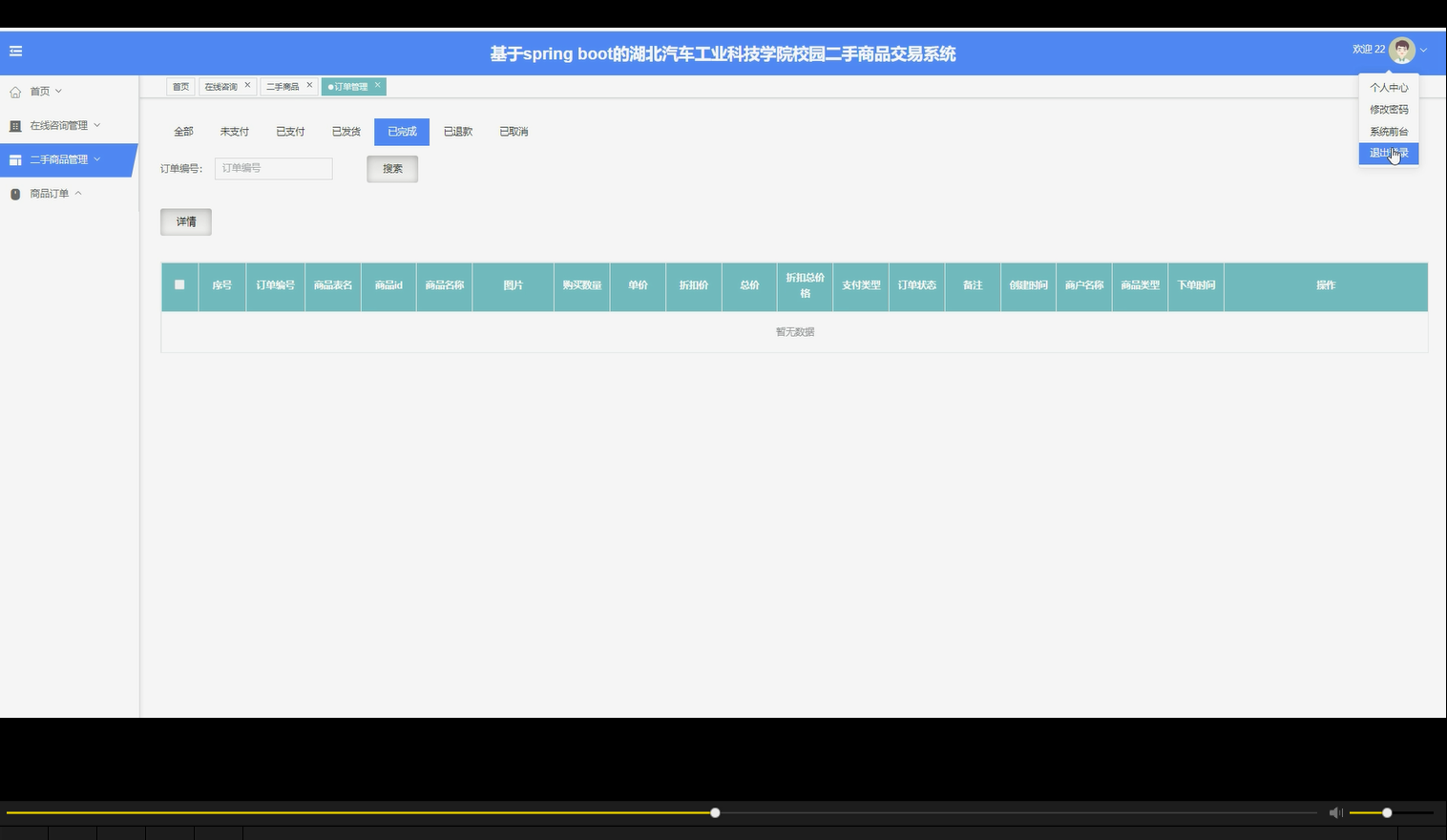Expand the 二手商品管理 chevron
Image resolution: width=1447 pixels, height=840 pixels.
[96, 158]
